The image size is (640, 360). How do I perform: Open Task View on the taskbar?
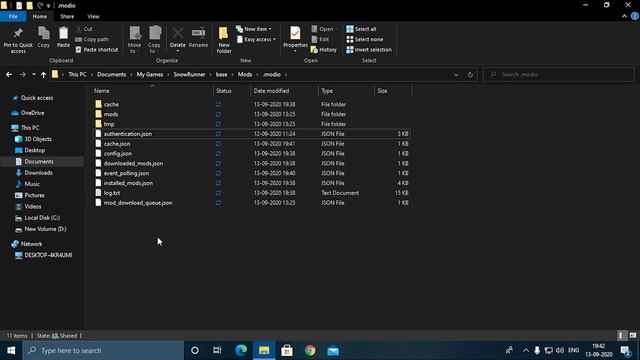(x=217, y=350)
